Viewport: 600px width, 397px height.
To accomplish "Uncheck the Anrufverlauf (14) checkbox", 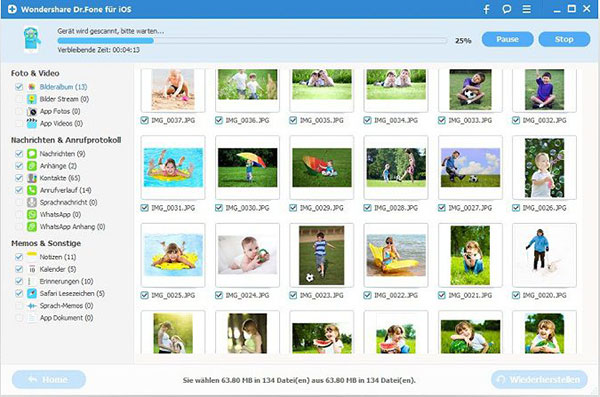I will 19,190.
